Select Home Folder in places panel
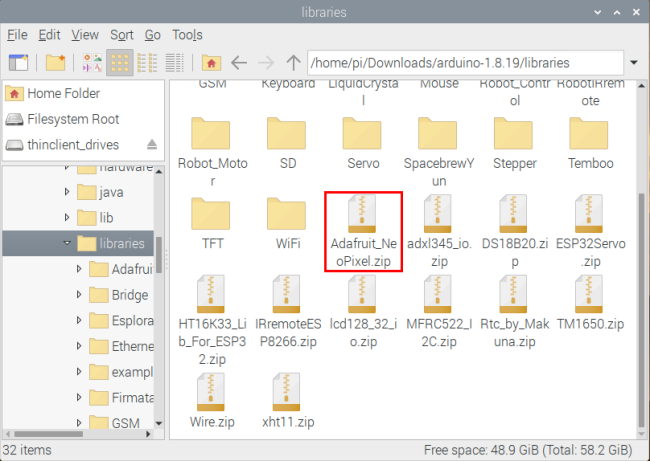 (x=83, y=93)
